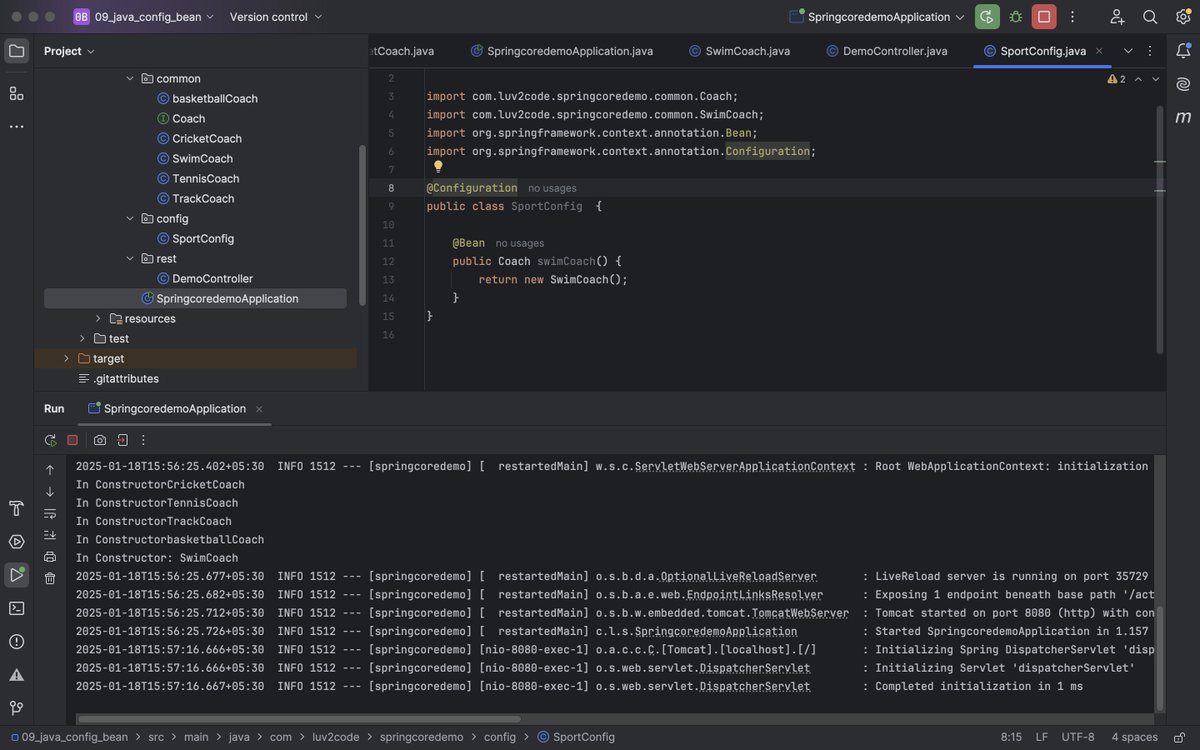Click the Debug bug icon in toolbar

pyautogui.click(x=1016, y=17)
